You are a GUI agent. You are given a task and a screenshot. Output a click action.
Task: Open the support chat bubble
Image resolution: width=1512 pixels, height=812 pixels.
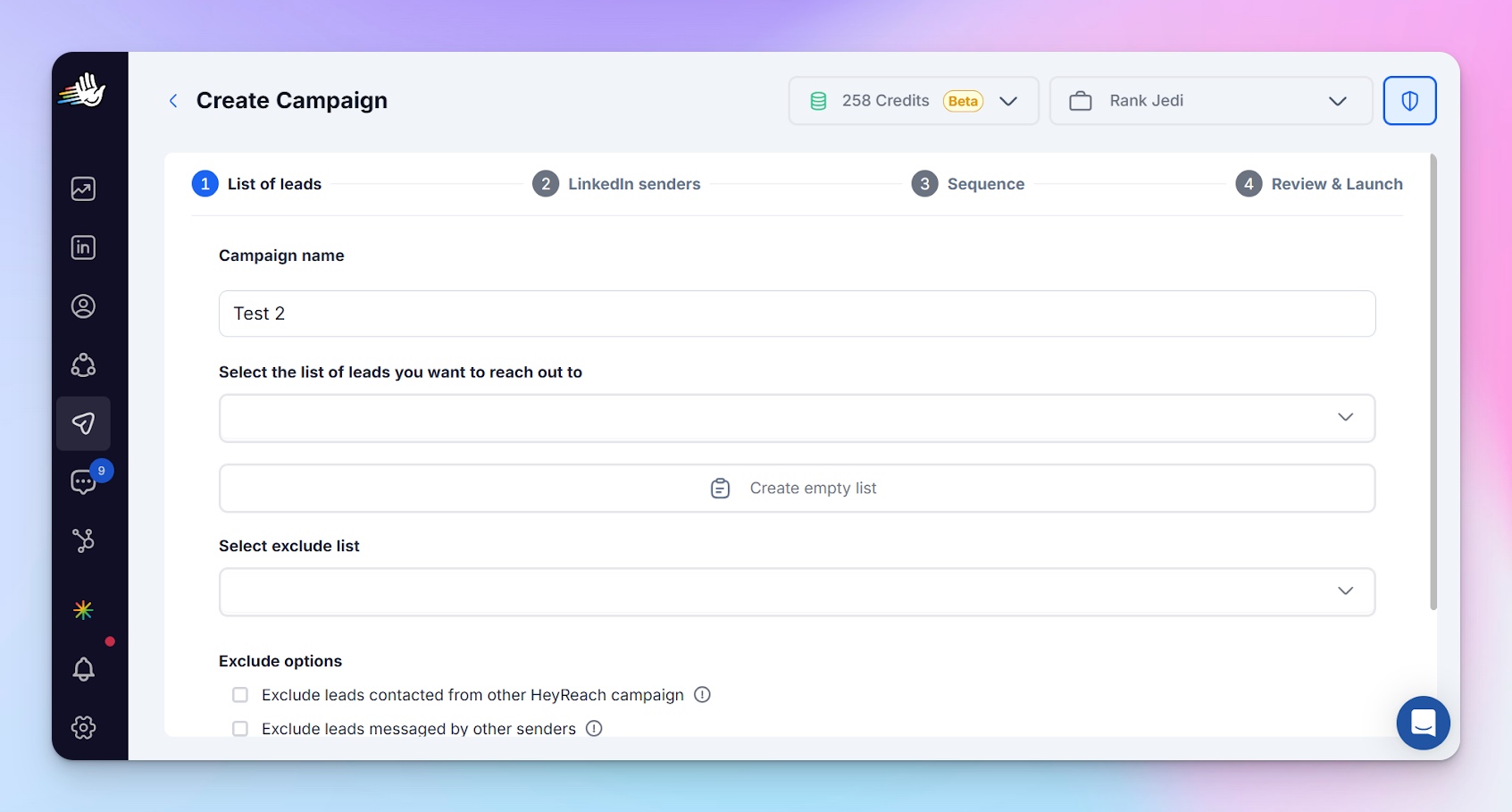(1423, 723)
